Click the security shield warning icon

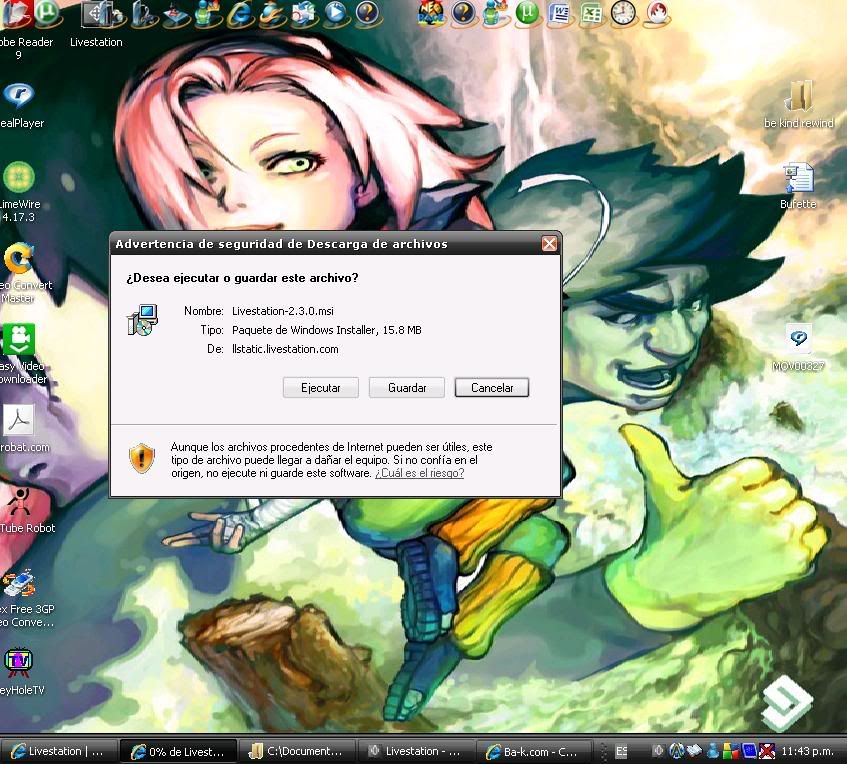pyautogui.click(x=142, y=459)
